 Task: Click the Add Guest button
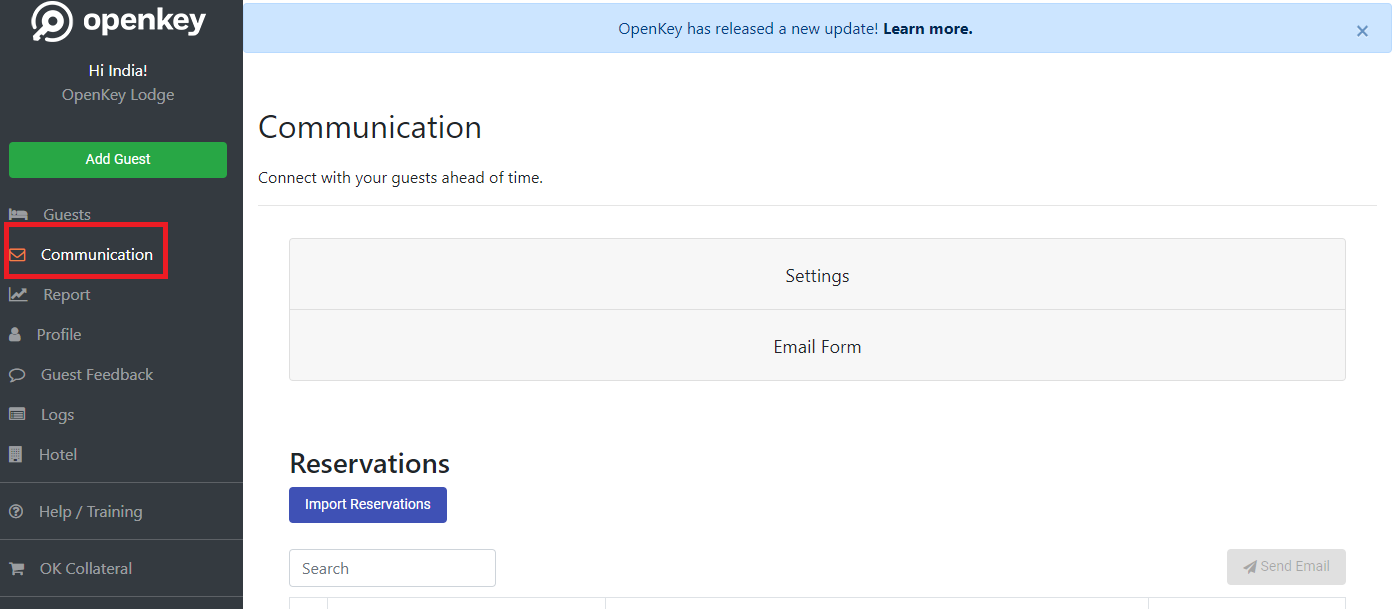117,159
